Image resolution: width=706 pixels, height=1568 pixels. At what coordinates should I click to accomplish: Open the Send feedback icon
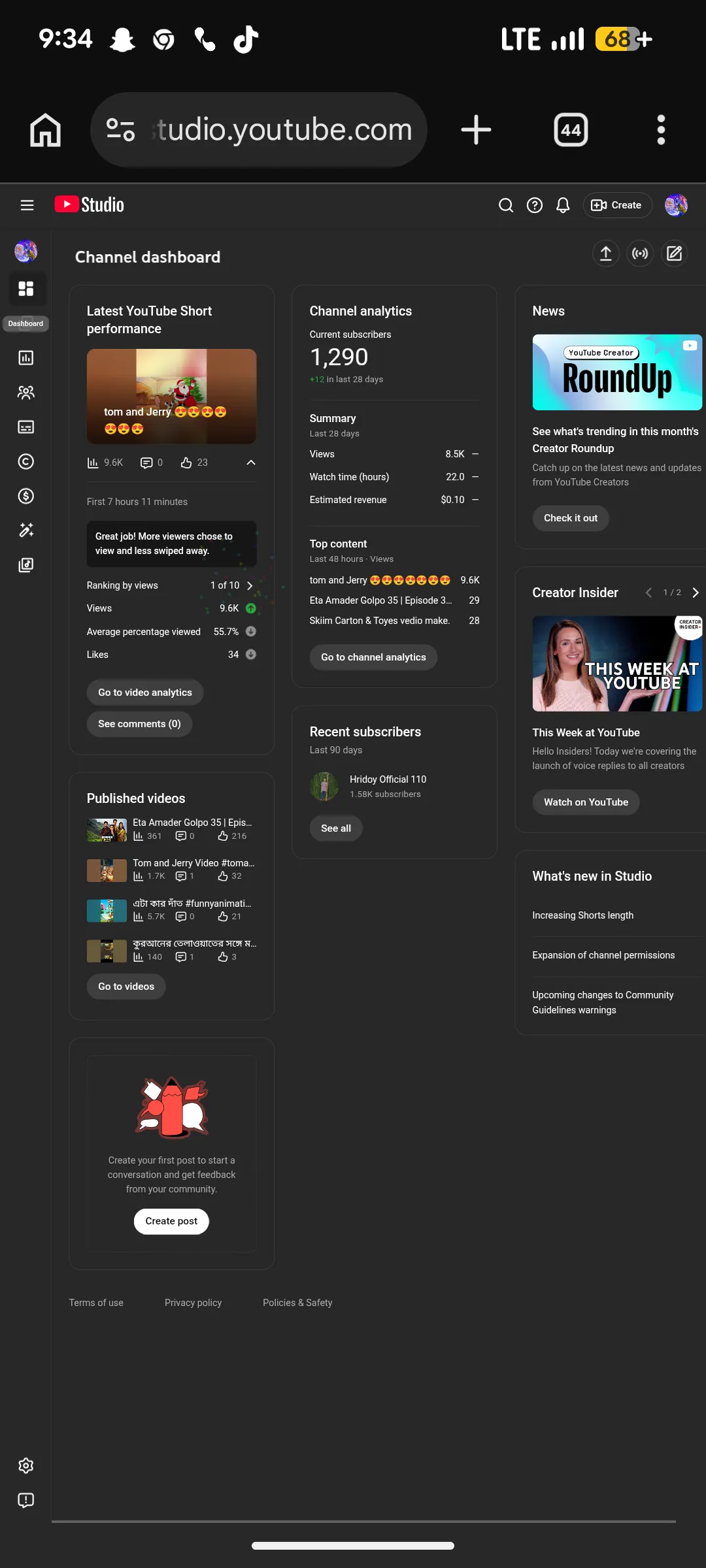click(25, 1500)
